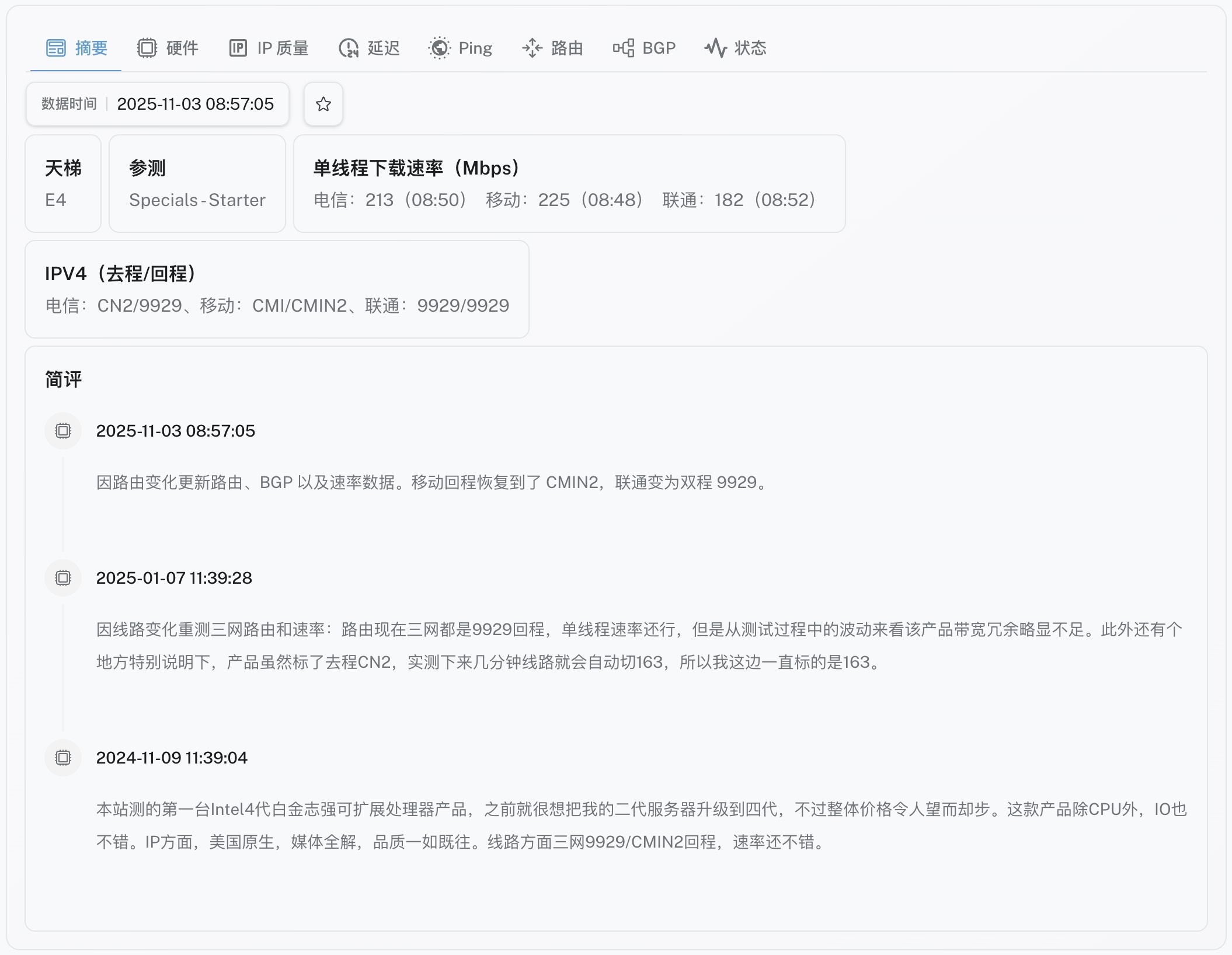Click the 数据时间 date box

tap(157, 104)
